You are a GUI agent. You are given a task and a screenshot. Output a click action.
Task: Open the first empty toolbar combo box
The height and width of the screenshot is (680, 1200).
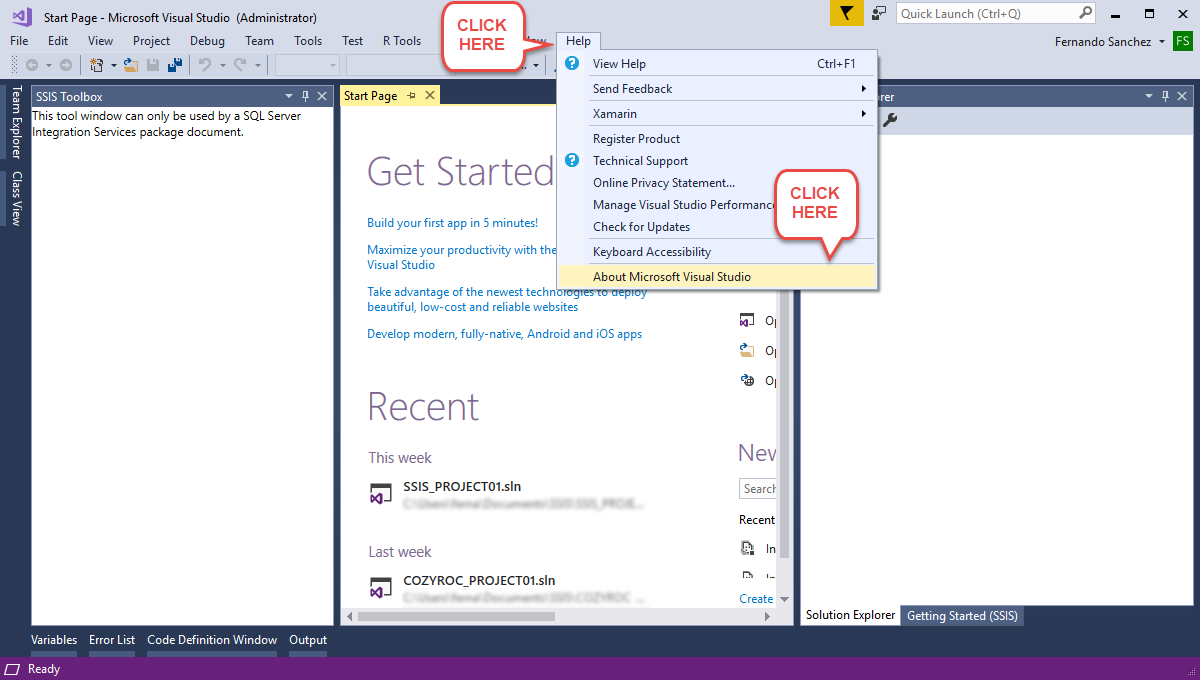[308, 65]
